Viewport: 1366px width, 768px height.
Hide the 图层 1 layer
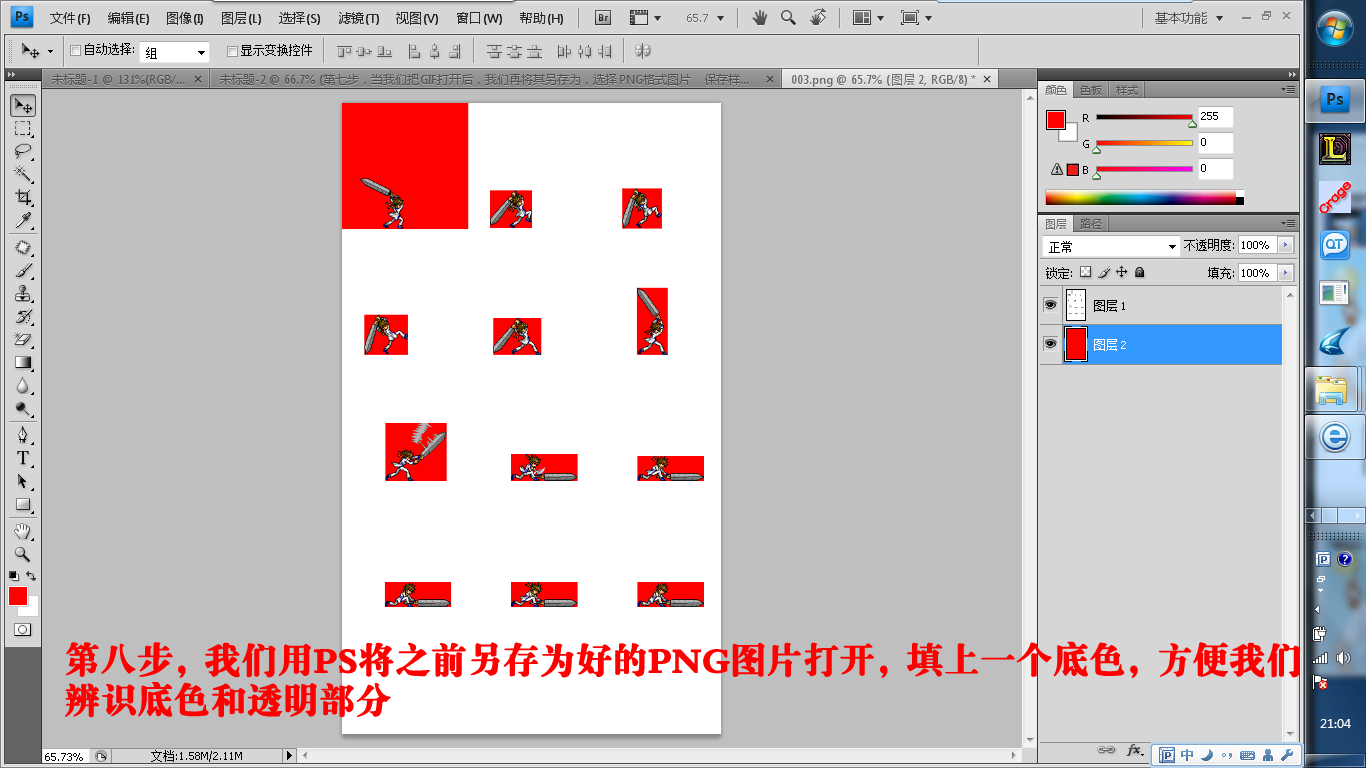pos(1050,305)
